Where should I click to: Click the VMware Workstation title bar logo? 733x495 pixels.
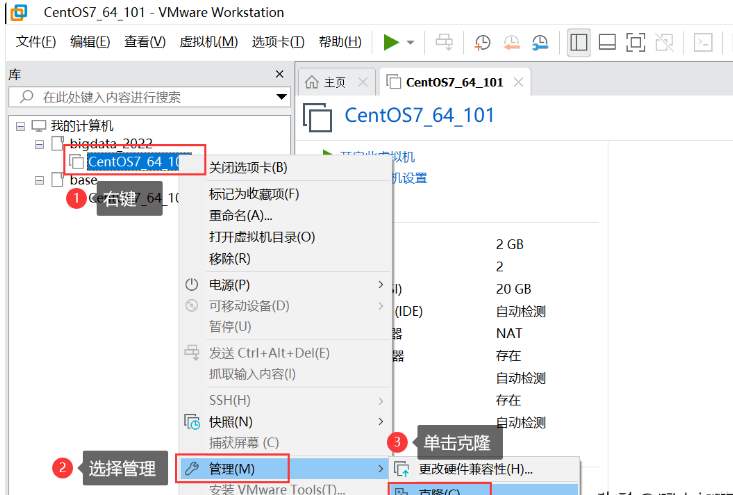click(19, 12)
